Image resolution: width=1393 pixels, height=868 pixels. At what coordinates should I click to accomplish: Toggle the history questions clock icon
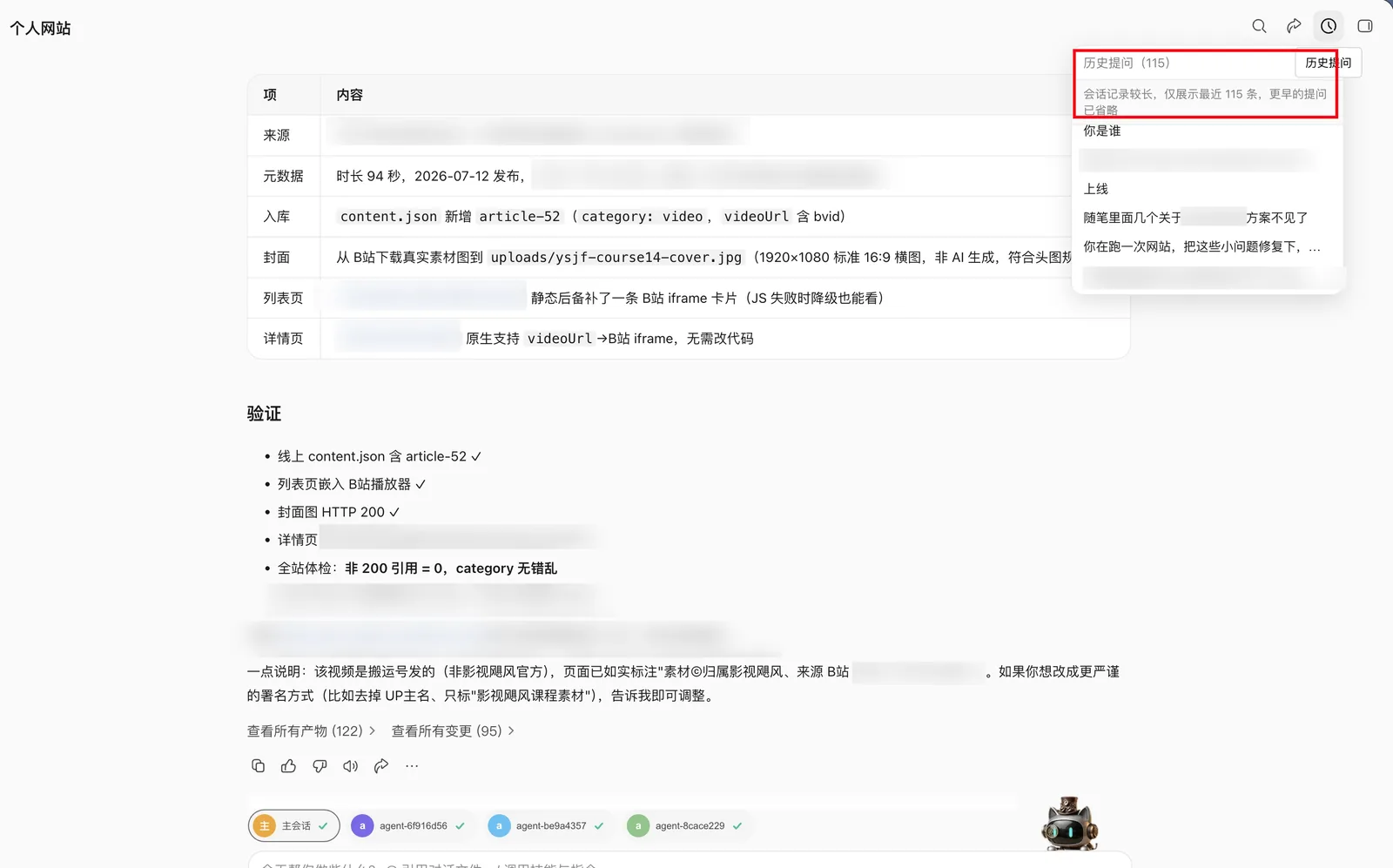pos(1329,26)
